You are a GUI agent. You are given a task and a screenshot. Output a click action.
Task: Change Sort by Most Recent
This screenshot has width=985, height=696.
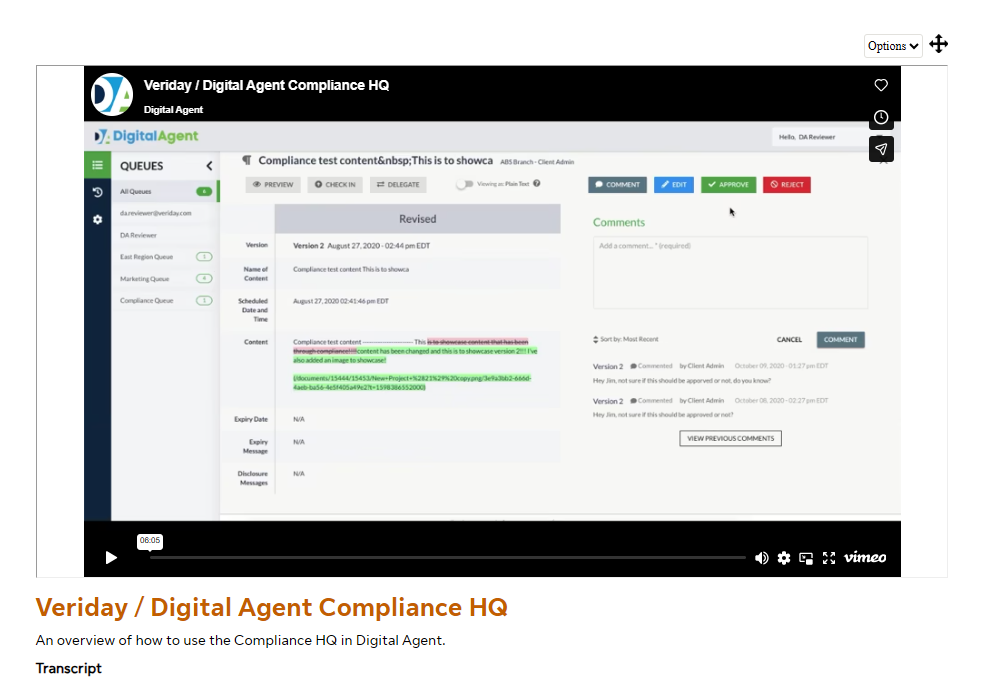pyautogui.click(x=626, y=339)
